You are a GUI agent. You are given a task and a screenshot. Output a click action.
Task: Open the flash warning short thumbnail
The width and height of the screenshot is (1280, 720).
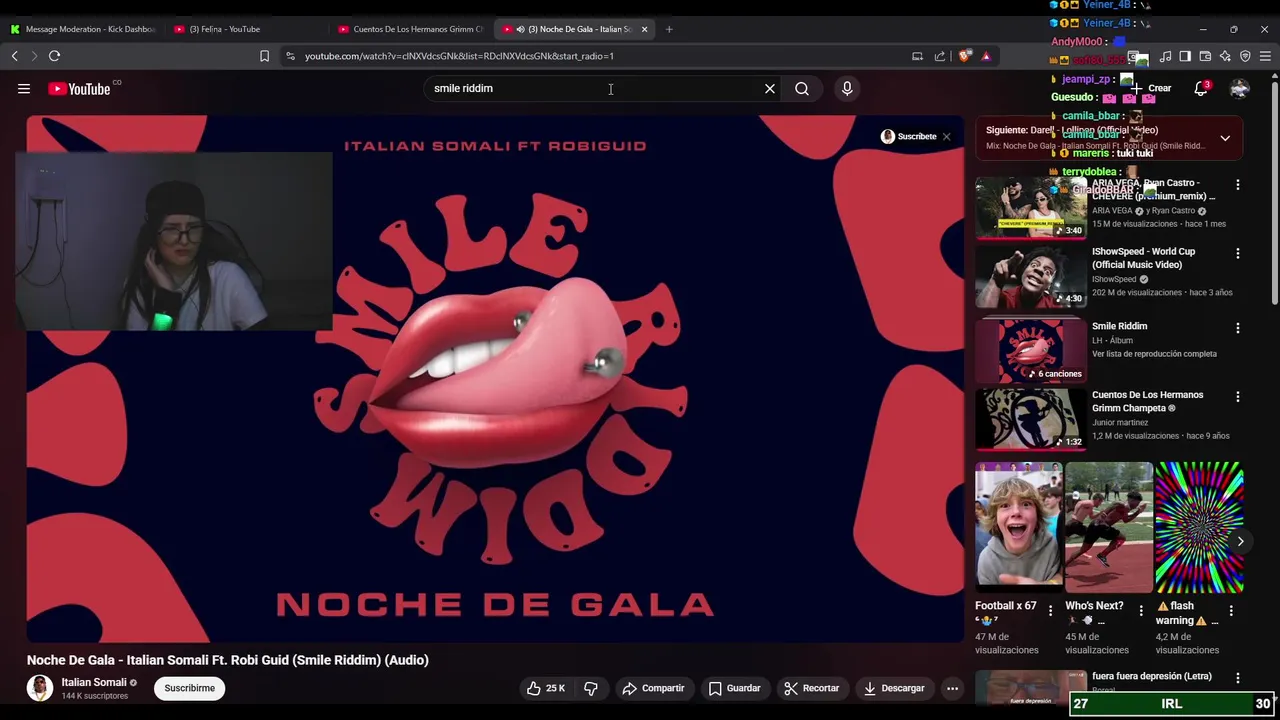(1199, 527)
